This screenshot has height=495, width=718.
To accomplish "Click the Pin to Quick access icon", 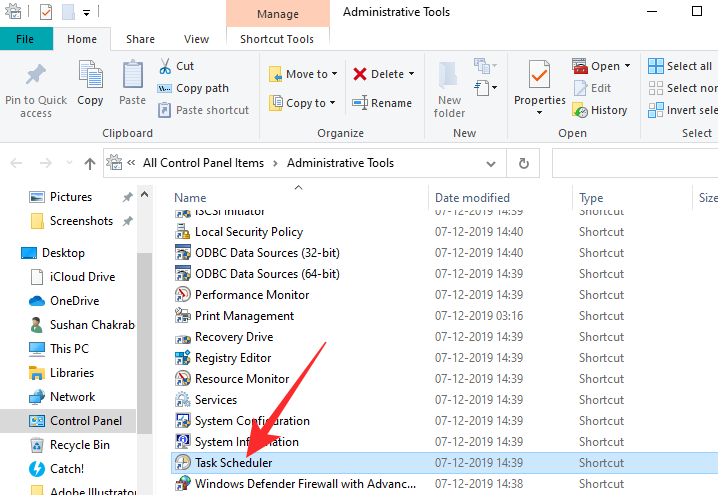I will tap(36, 76).
